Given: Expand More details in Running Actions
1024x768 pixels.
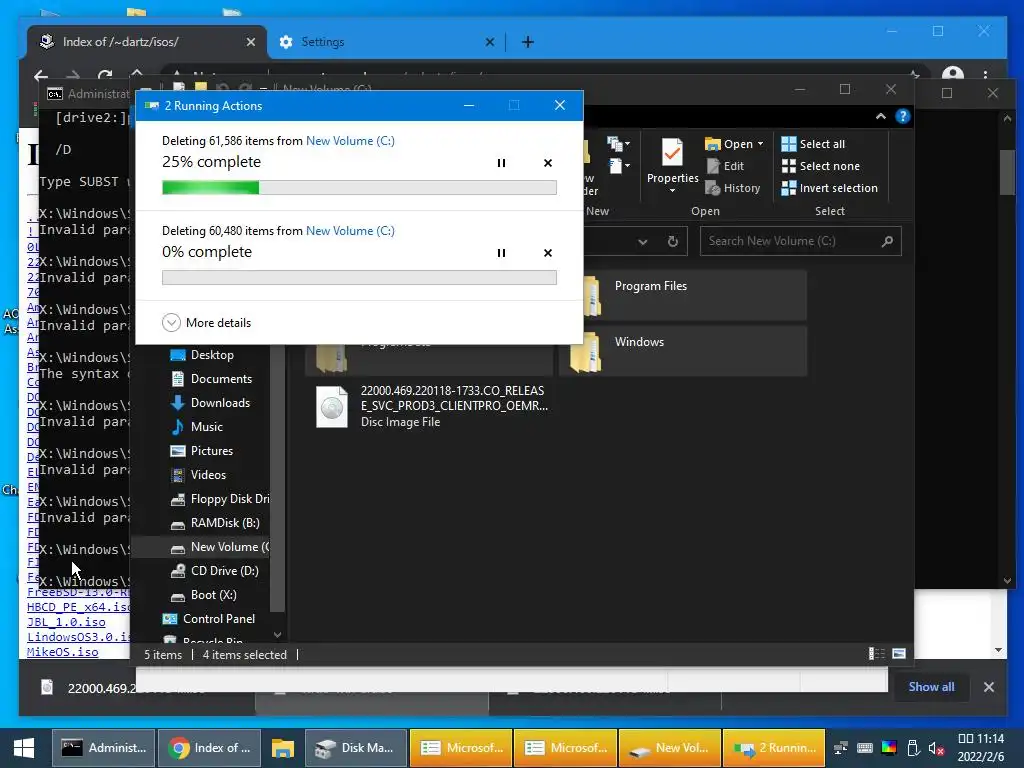Looking at the screenshot, I should click(x=206, y=323).
